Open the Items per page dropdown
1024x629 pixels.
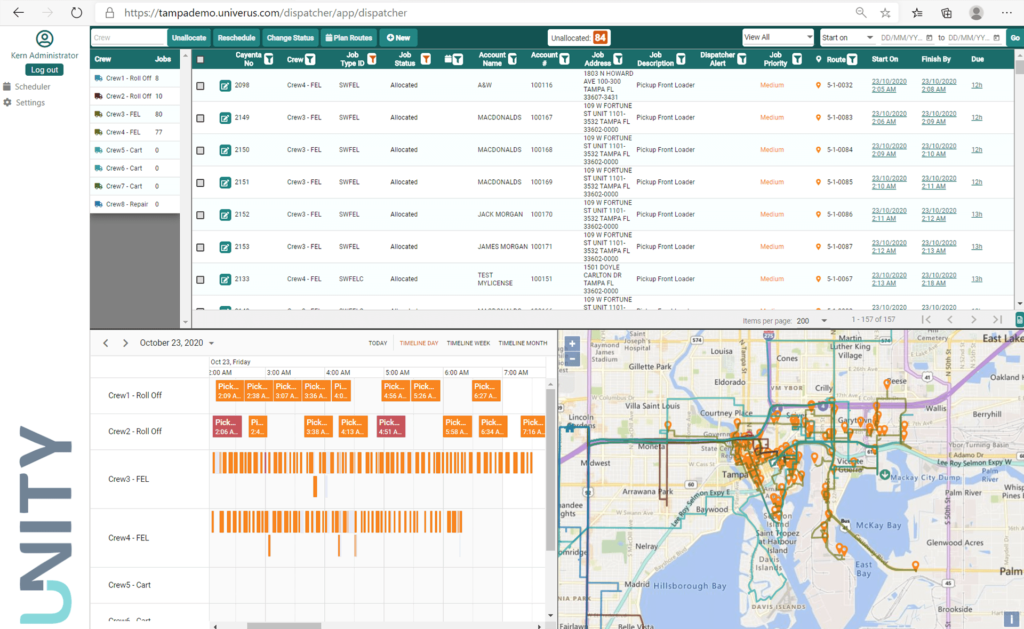(x=811, y=321)
